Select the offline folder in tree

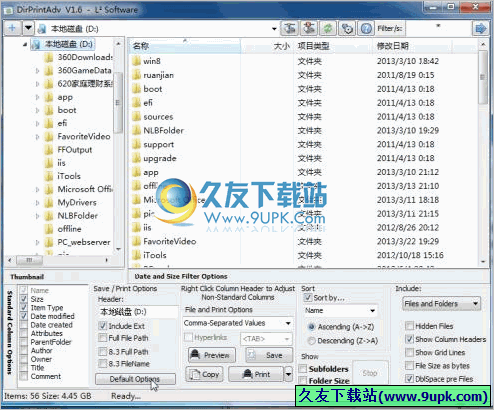69,229
